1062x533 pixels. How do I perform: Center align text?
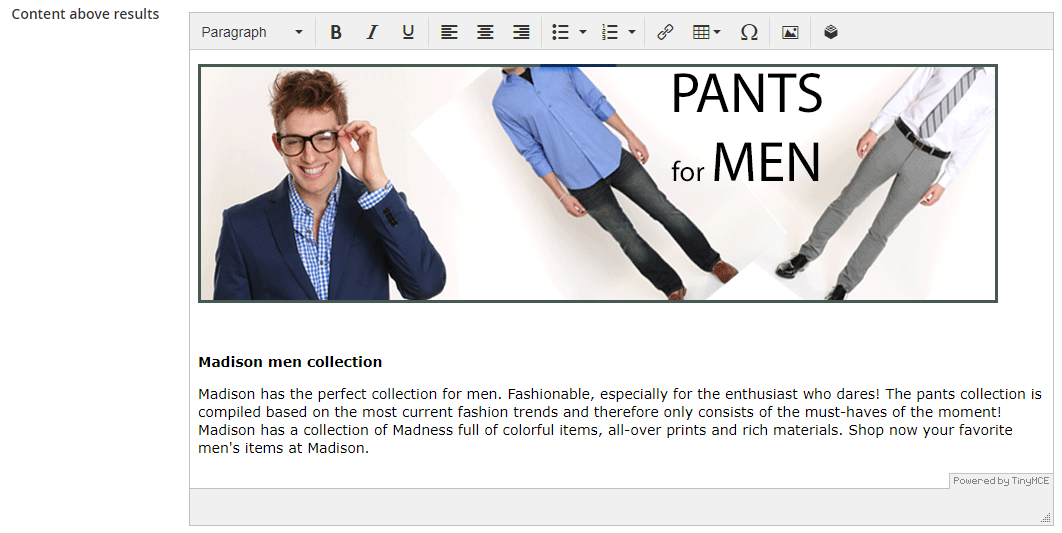point(485,32)
